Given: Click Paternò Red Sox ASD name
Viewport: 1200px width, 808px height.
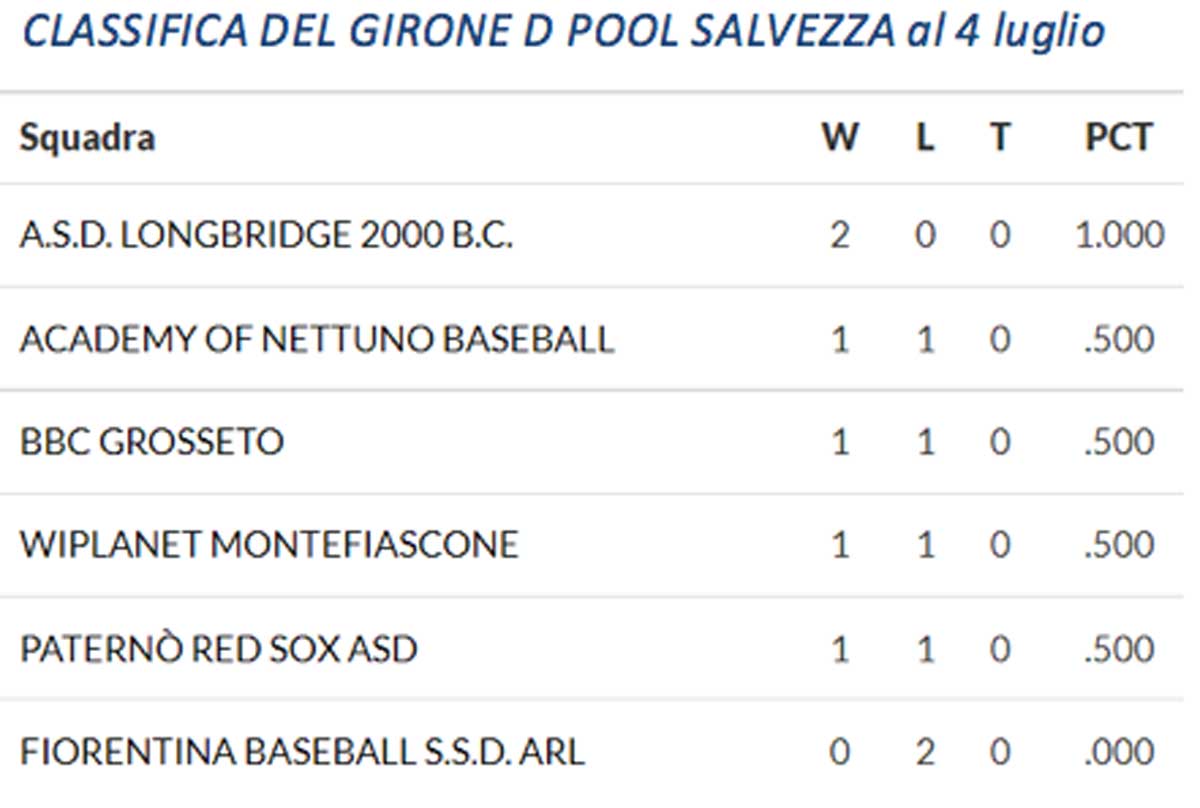Looking at the screenshot, I should point(218,650).
